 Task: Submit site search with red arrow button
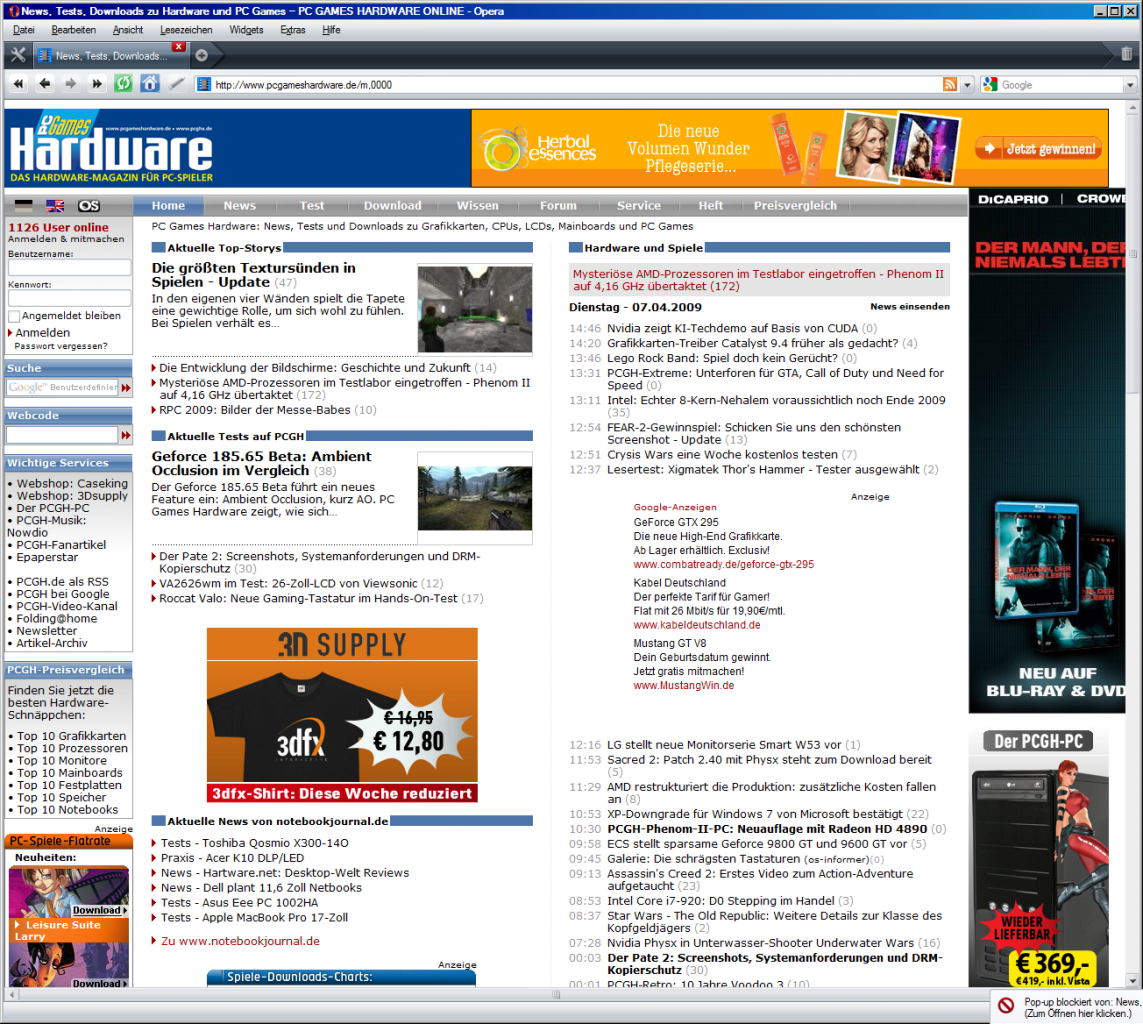(126, 388)
